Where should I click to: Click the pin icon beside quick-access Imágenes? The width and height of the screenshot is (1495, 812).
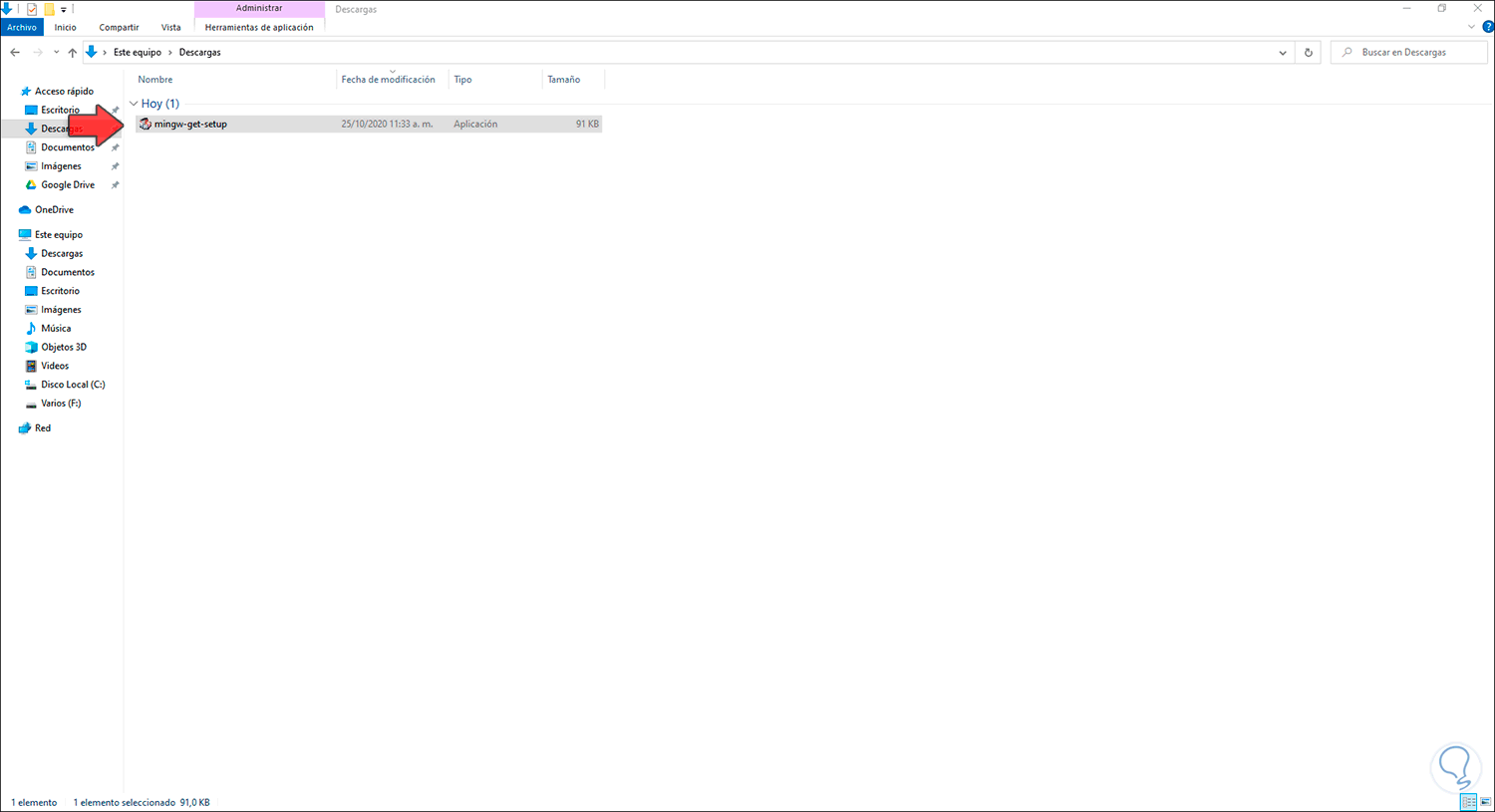tap(116, 166)
